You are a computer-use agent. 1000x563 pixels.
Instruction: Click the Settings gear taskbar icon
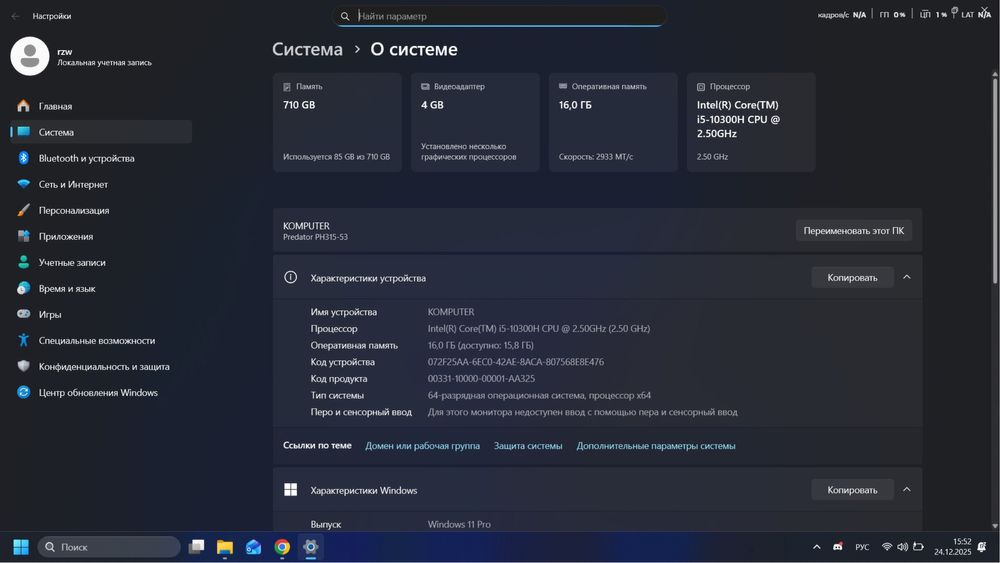click(x=311, y=547)
